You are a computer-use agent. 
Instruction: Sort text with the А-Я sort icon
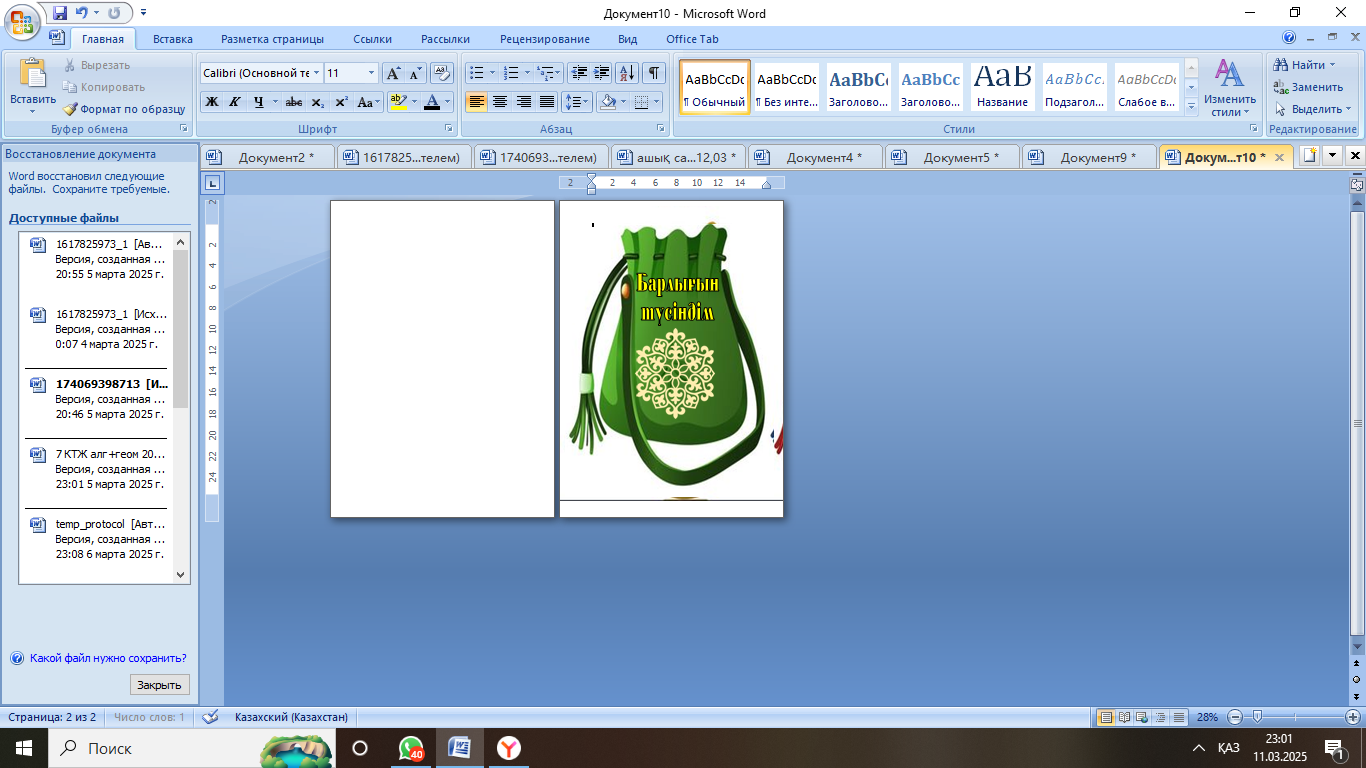627,73
